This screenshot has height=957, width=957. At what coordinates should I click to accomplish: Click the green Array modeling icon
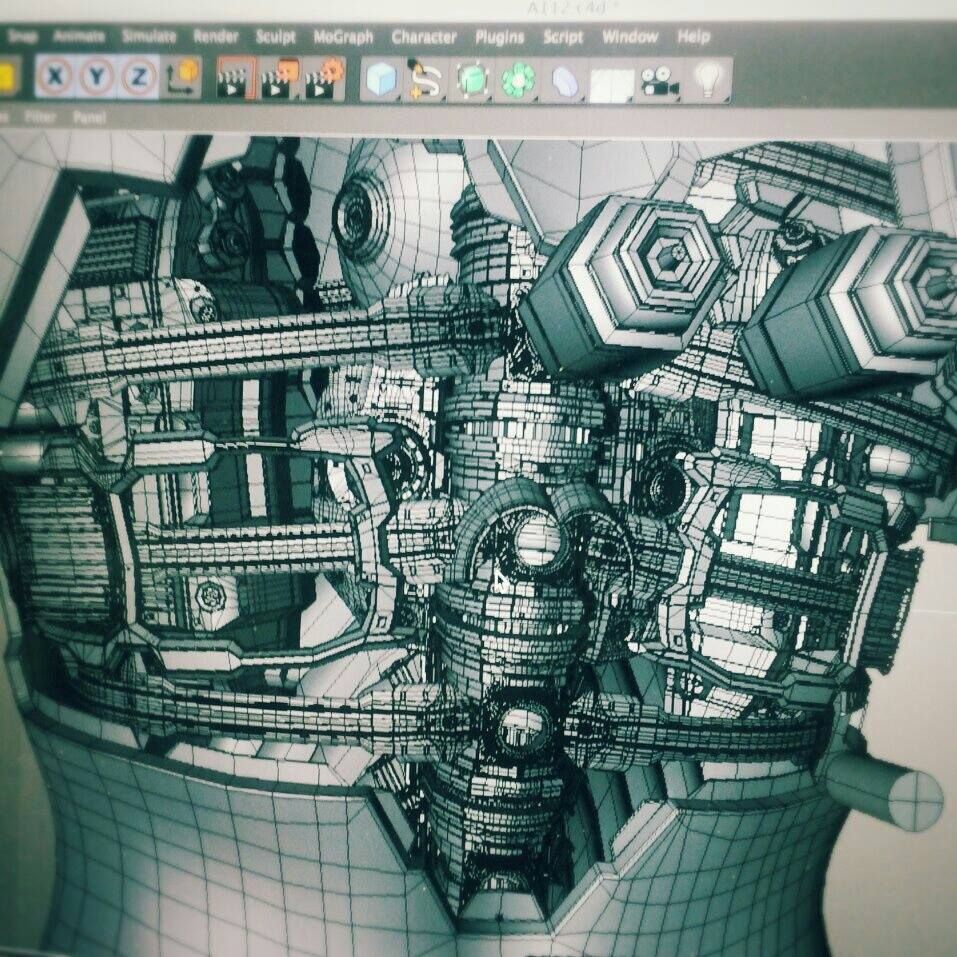[x=518, y=81]
